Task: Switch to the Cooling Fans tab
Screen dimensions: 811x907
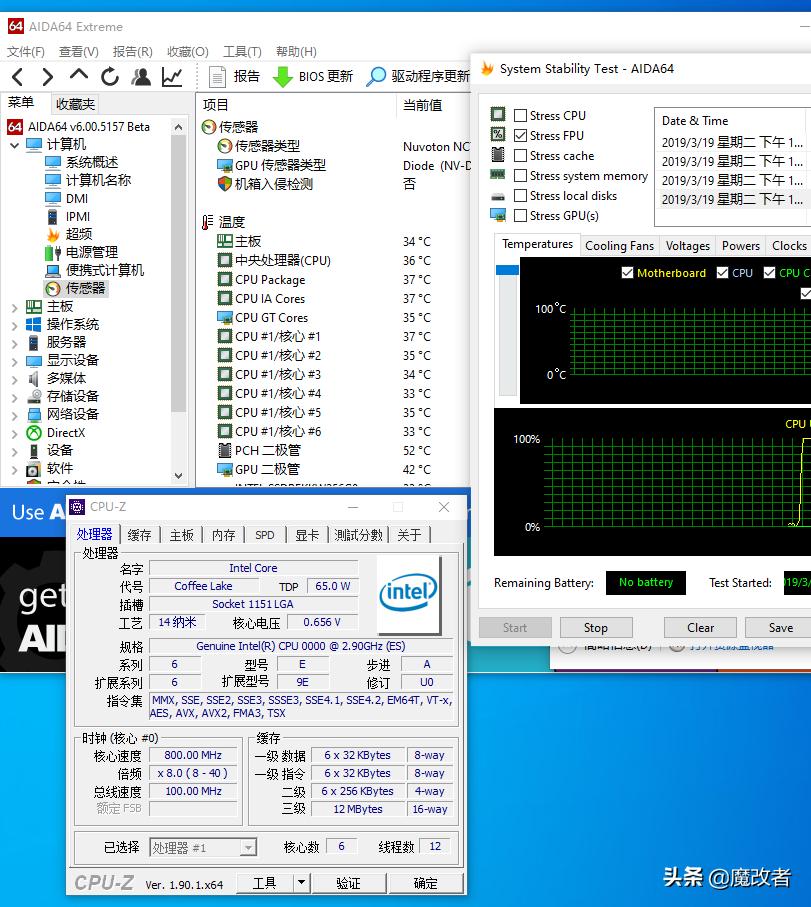Action: (x=619, y=245)
